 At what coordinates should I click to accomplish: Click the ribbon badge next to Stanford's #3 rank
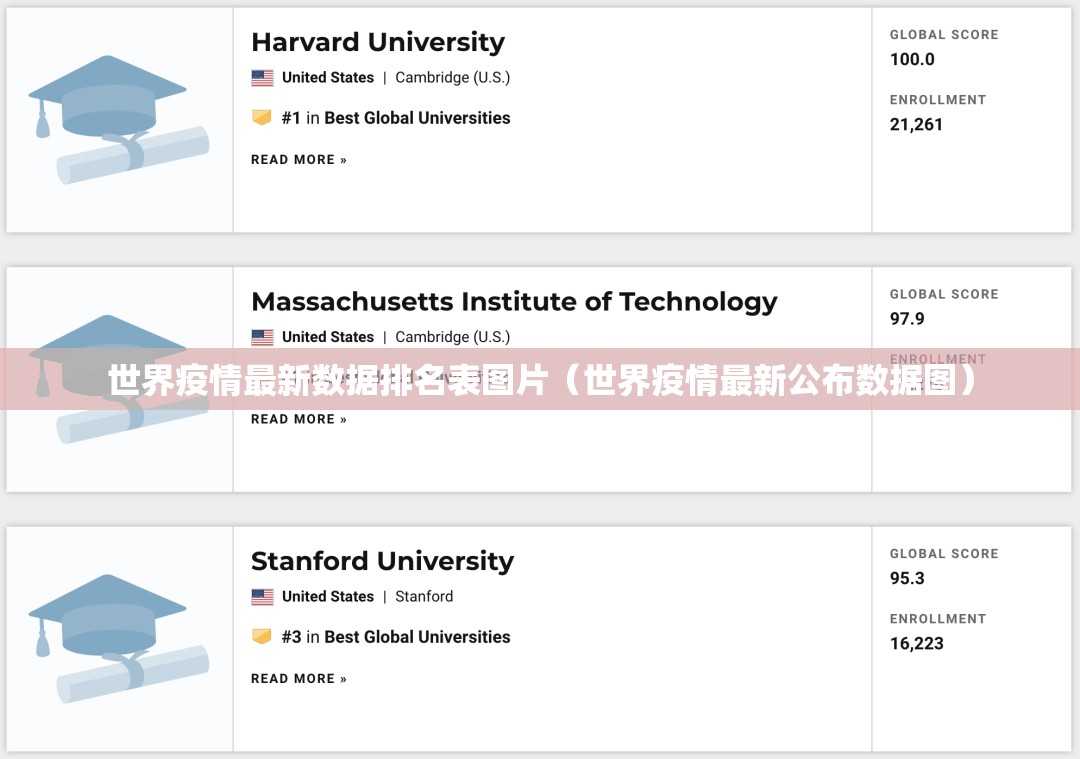[x=261, y=636]
